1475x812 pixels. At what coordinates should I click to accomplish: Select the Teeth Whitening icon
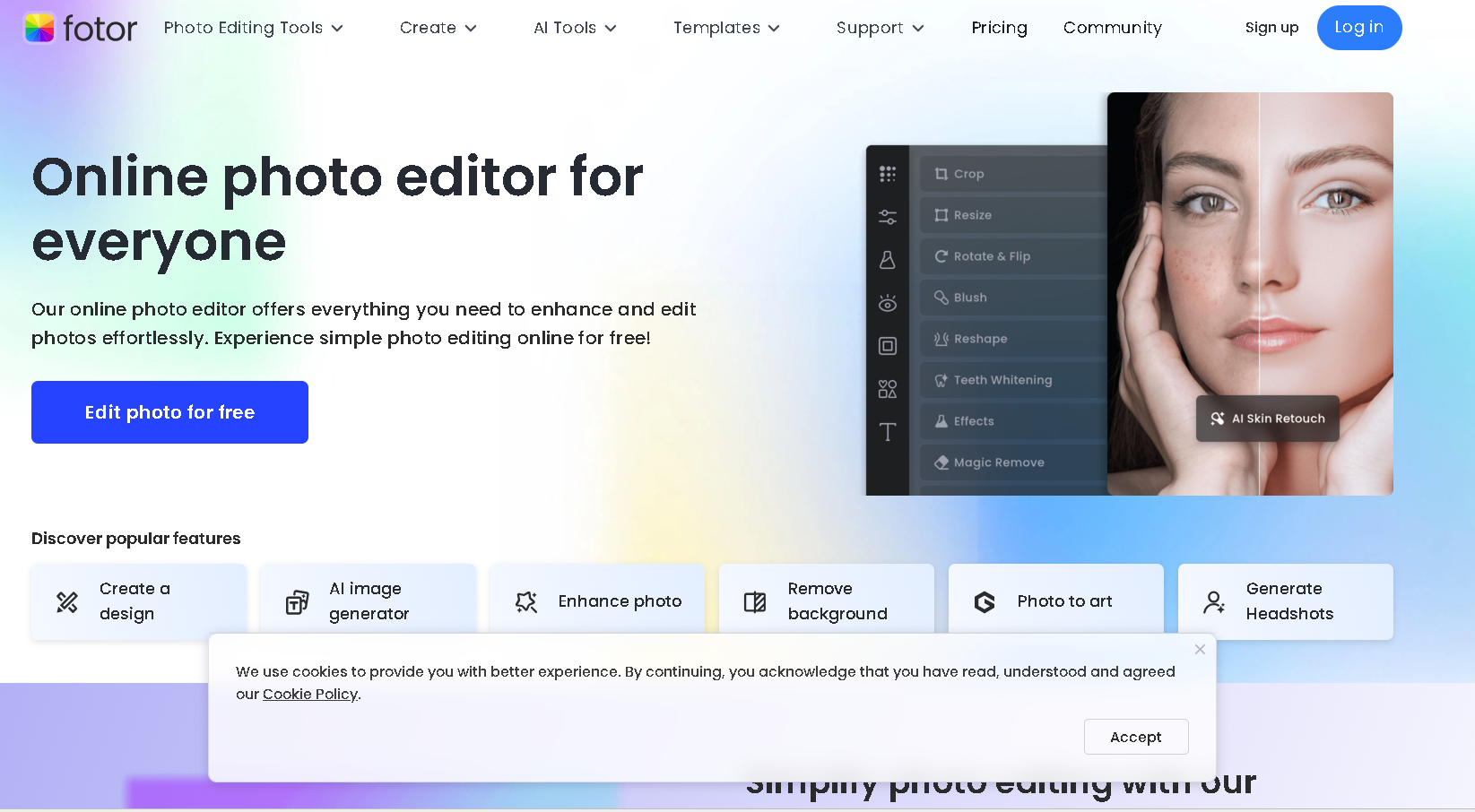pyautogui.click(x=941, y=380)
